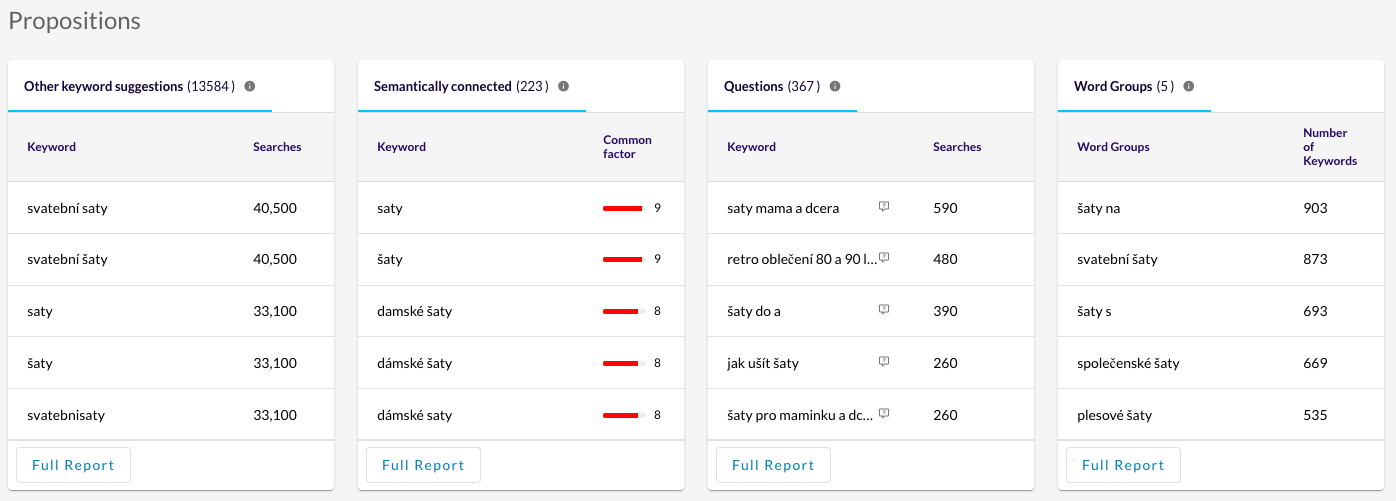Screen dimensions: 1396x501
Task: Click info icon beside Word Groups heading
Action: pyautogui.click(x=1189, y=87)
